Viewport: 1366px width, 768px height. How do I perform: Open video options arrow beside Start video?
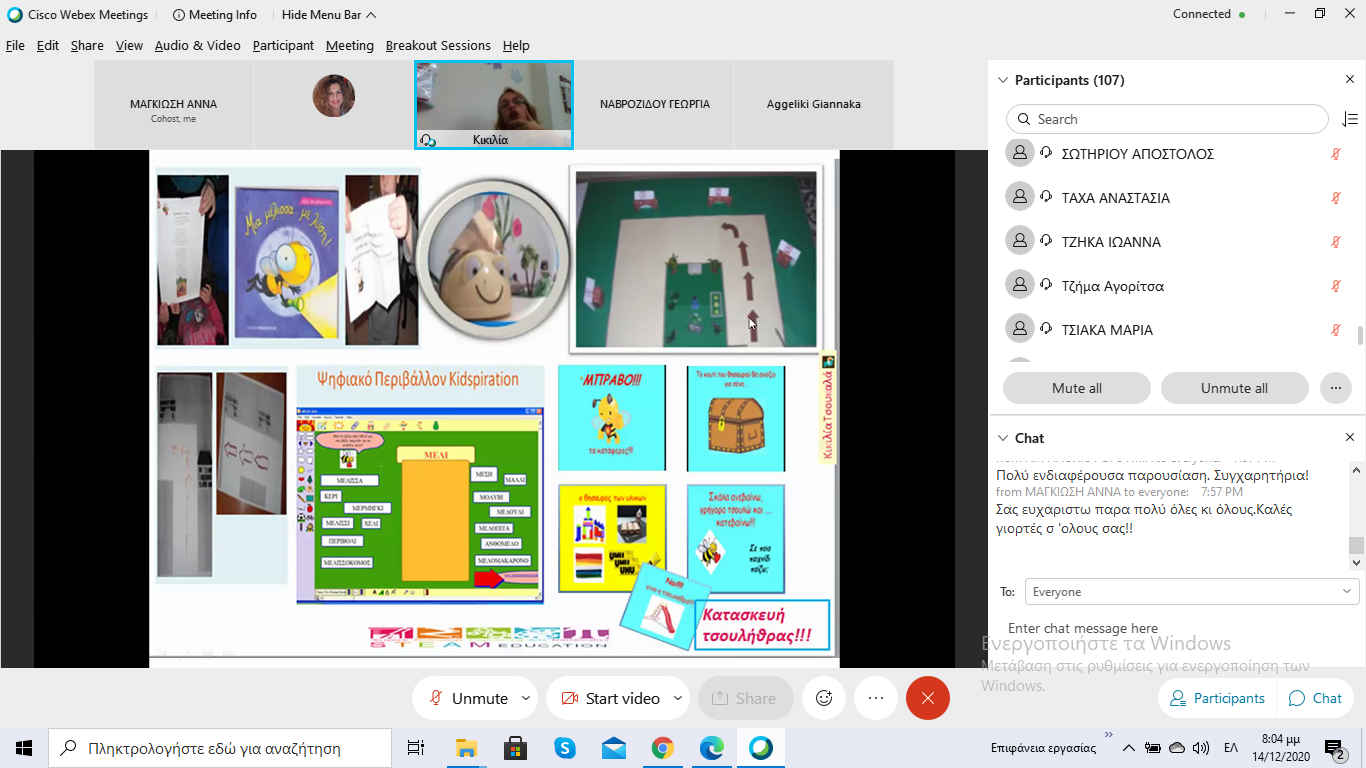(678, 698)
